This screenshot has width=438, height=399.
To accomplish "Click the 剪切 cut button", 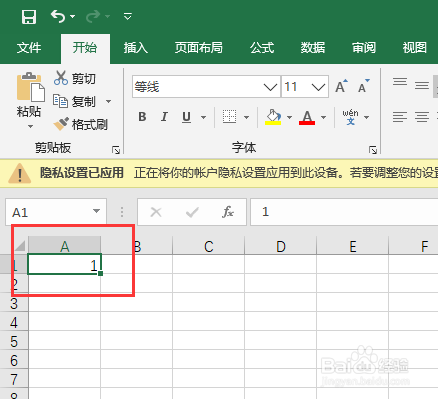I will (75, 78).
